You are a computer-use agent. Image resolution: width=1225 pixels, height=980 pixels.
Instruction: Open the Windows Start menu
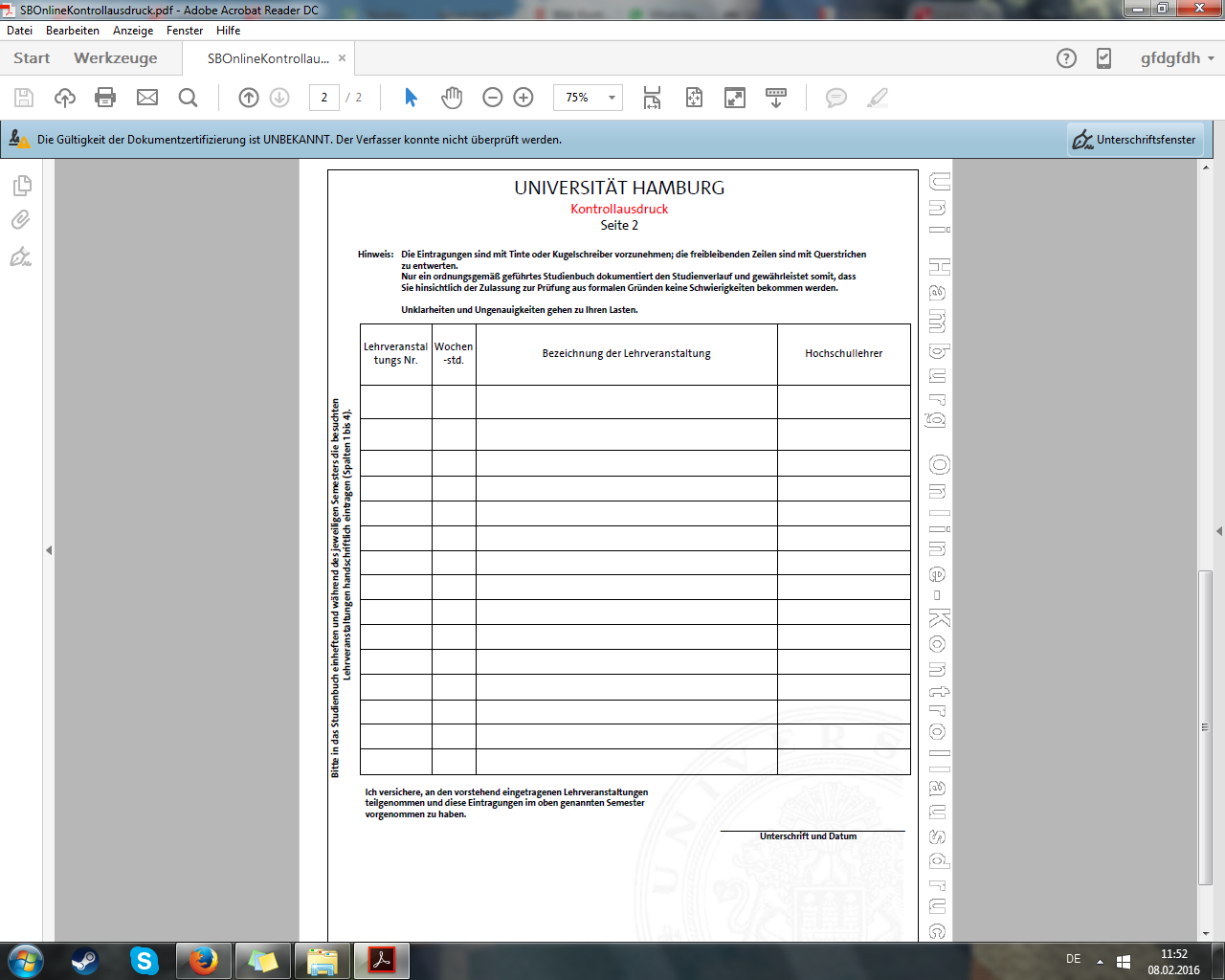coord(26,960)
